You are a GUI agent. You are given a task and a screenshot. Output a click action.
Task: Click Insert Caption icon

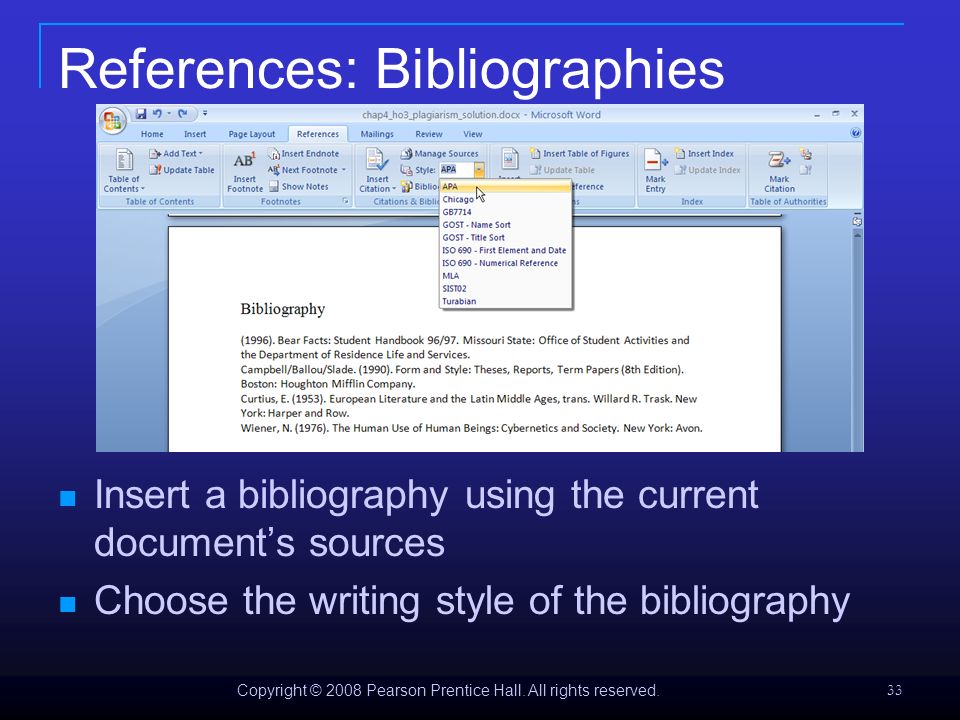point(510,159)
